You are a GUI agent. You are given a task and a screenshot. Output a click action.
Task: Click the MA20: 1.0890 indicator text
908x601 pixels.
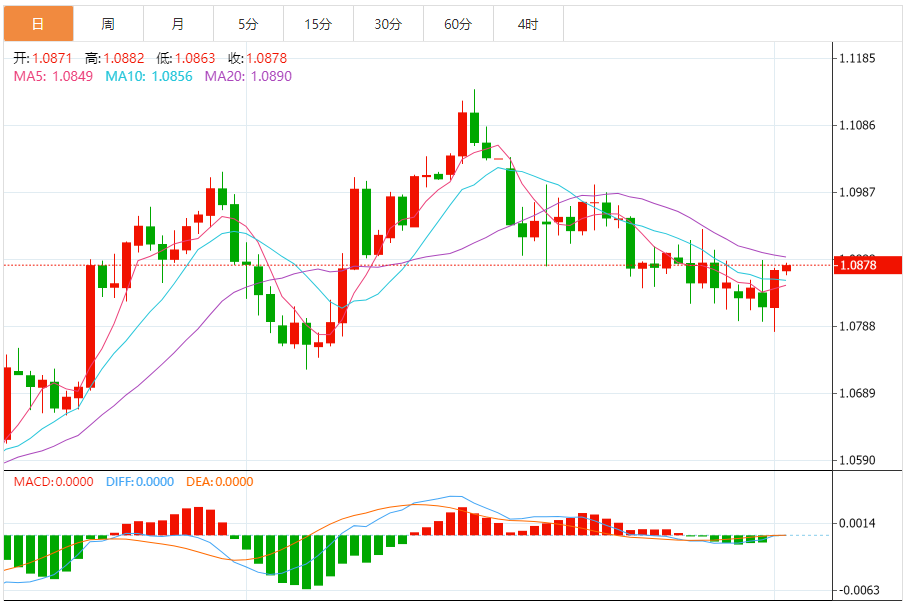248,76
